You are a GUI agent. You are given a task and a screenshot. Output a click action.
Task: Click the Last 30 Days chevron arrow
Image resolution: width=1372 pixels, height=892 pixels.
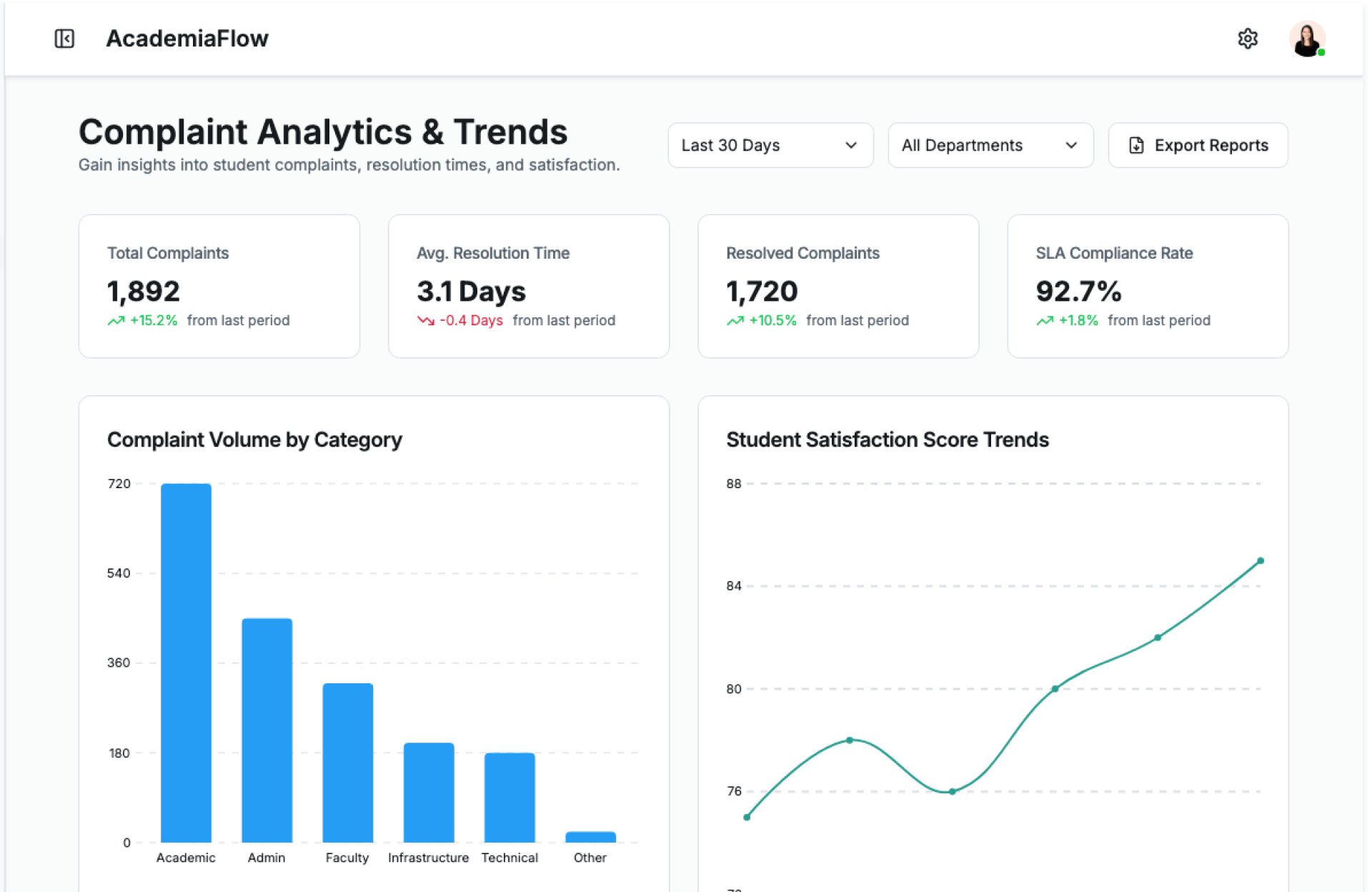click(850, 145)
